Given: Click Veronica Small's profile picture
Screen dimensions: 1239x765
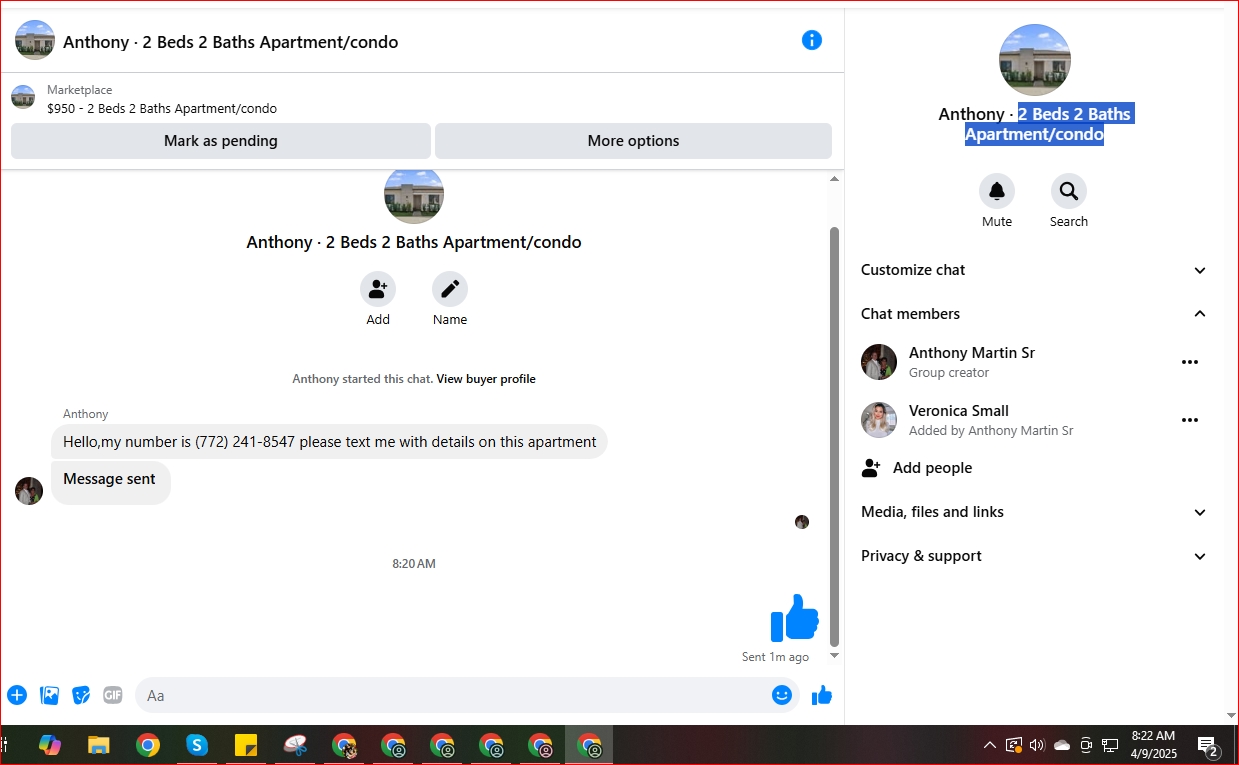Looking at the screenshot, I should 879,420.
